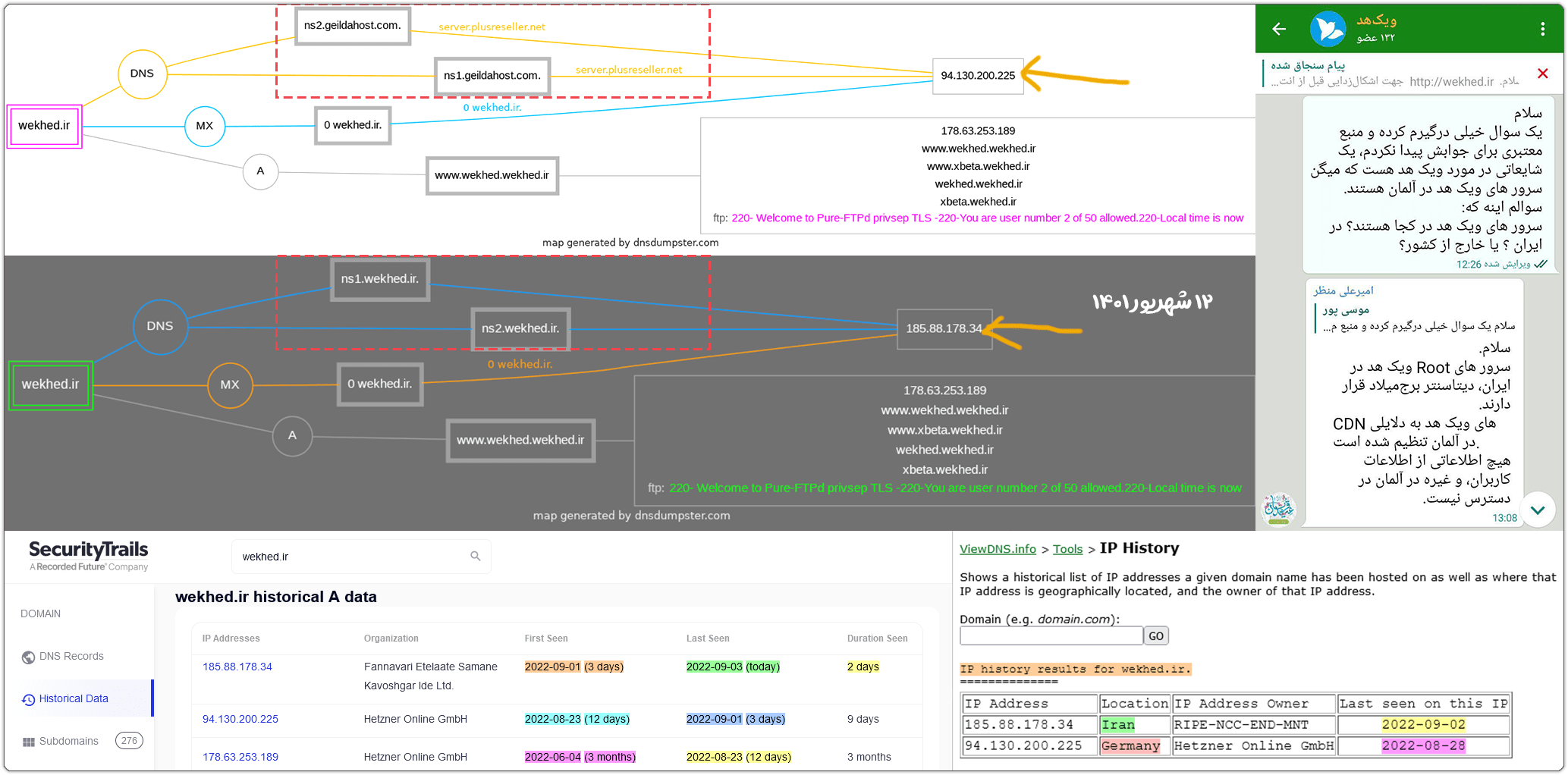
Task: Click the back arrow in chat header
Action: click(1279, 29)
